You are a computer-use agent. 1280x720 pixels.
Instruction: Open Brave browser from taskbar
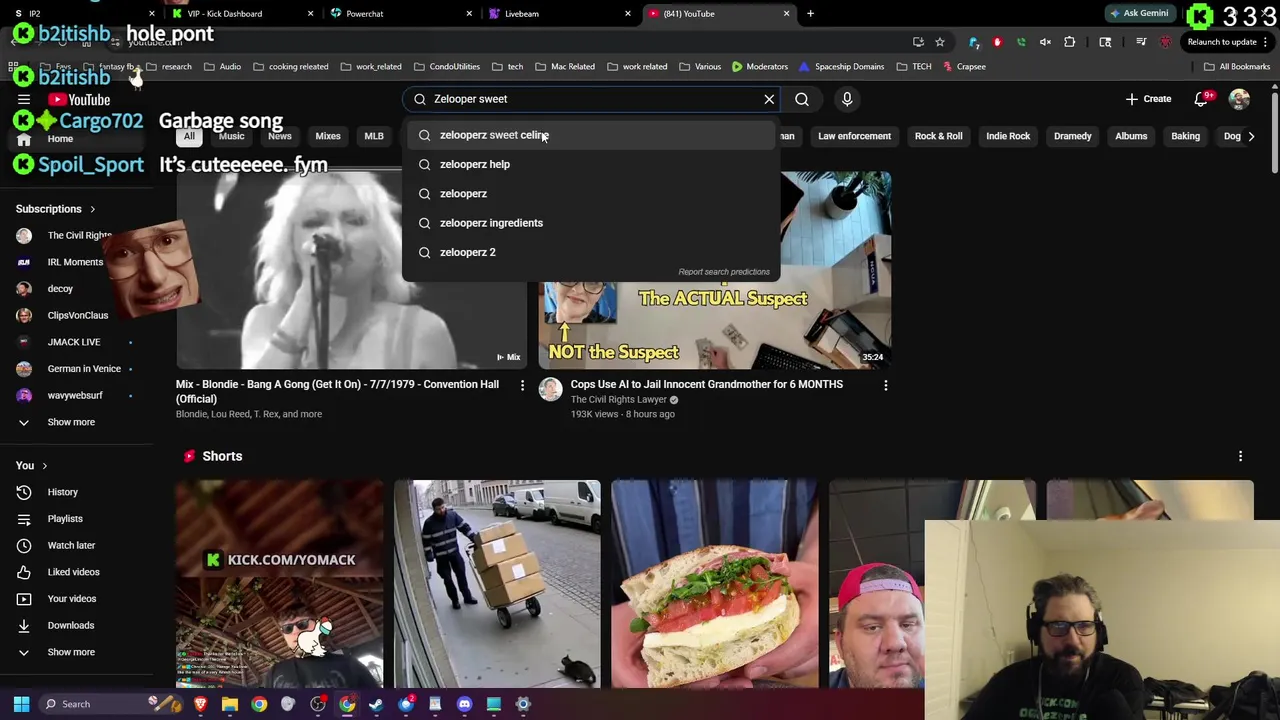point(201,704)
